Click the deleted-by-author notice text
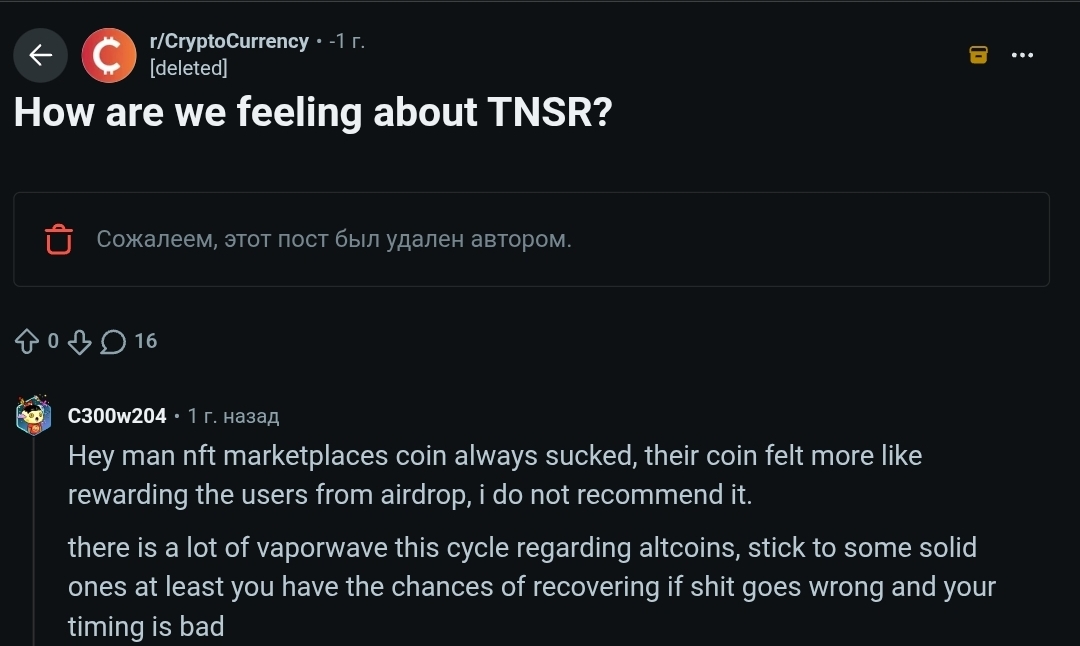The height and width of the screenshot is (646, 1080). [x=334, y=240]
